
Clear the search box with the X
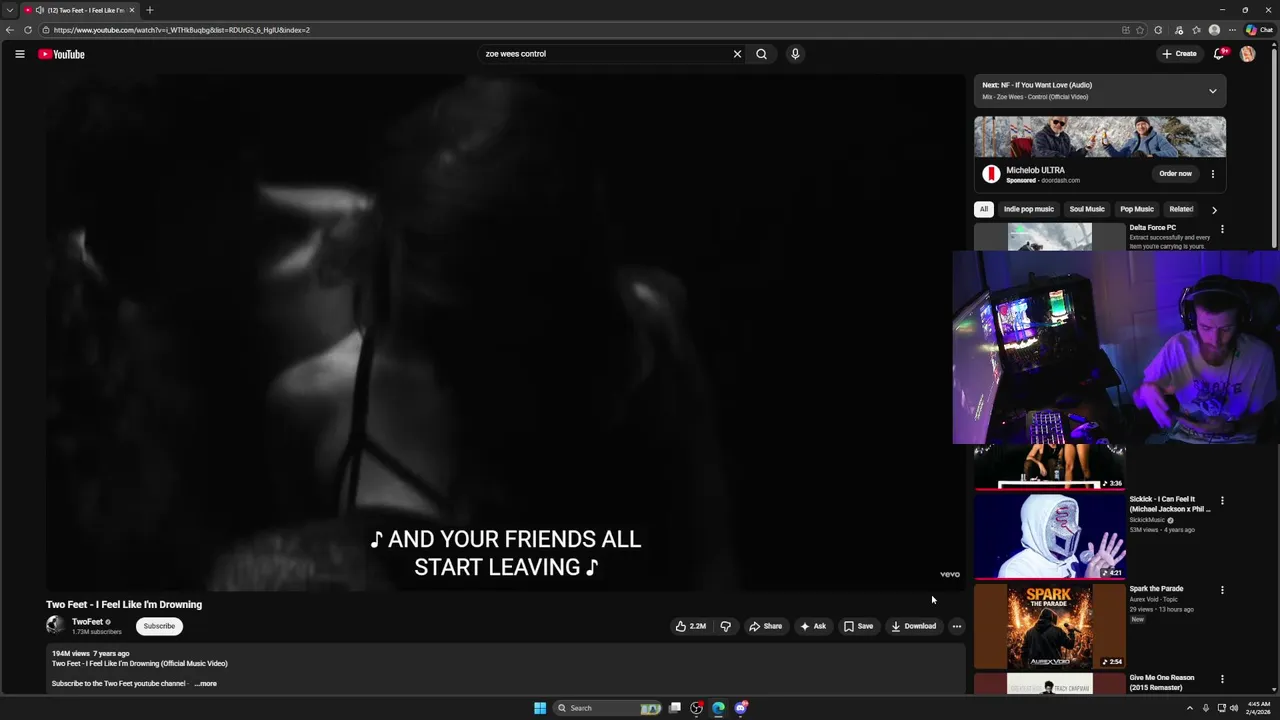(738, 54)
